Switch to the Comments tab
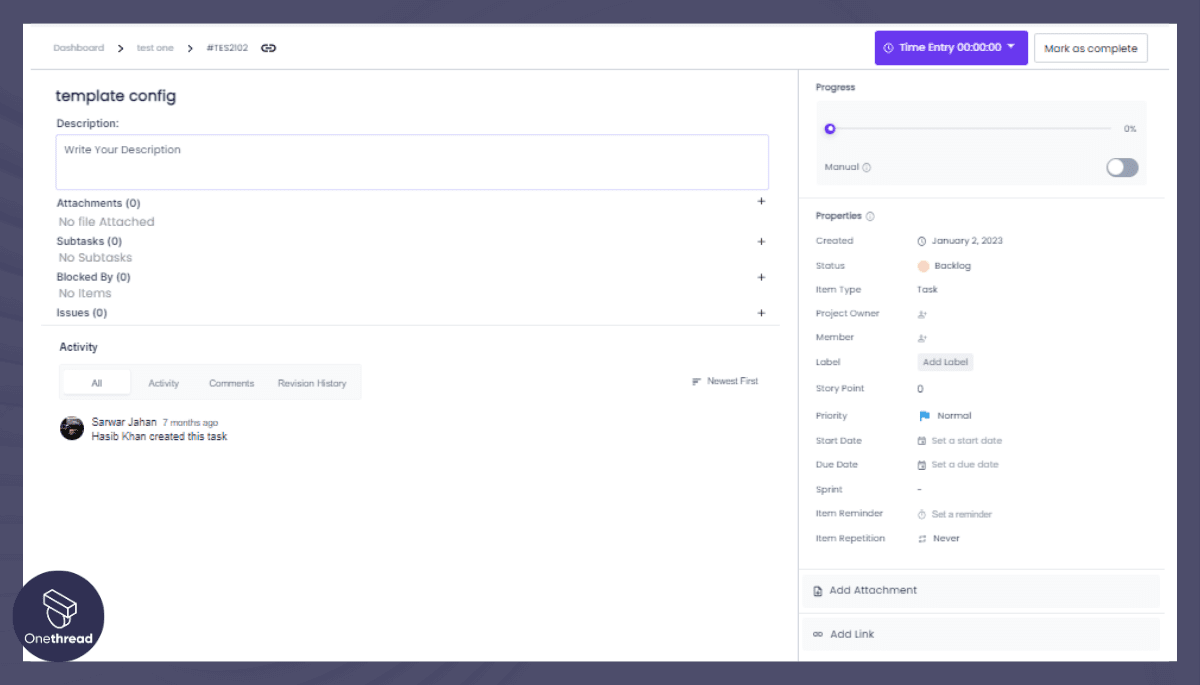Screen dimensions: 1200x685 [x=231, y=383]
